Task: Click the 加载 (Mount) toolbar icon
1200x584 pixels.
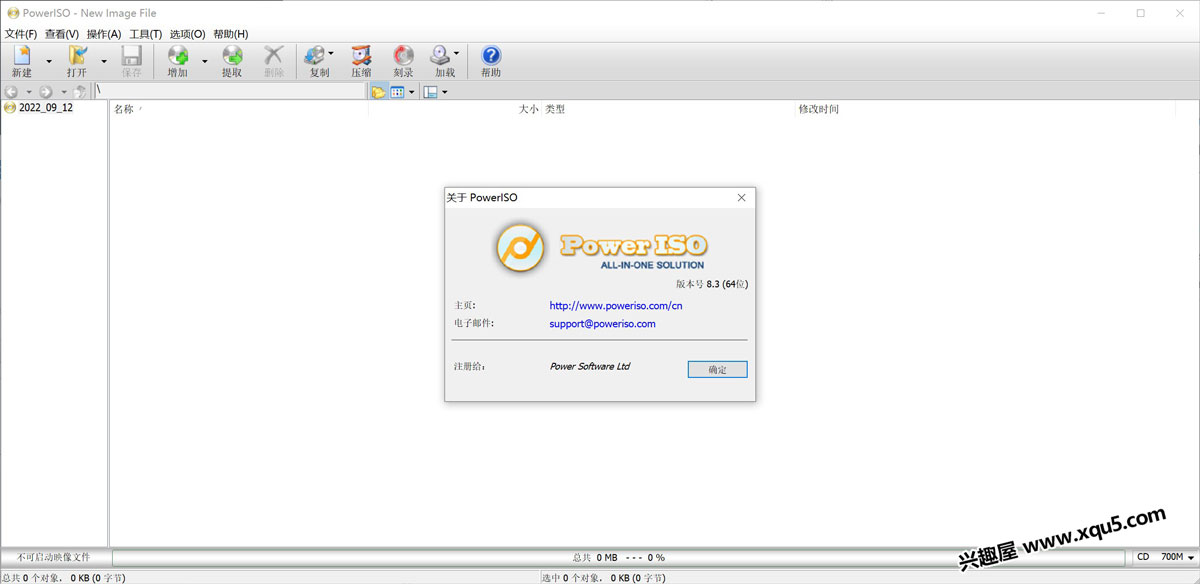Action: [x=441, y=61]
